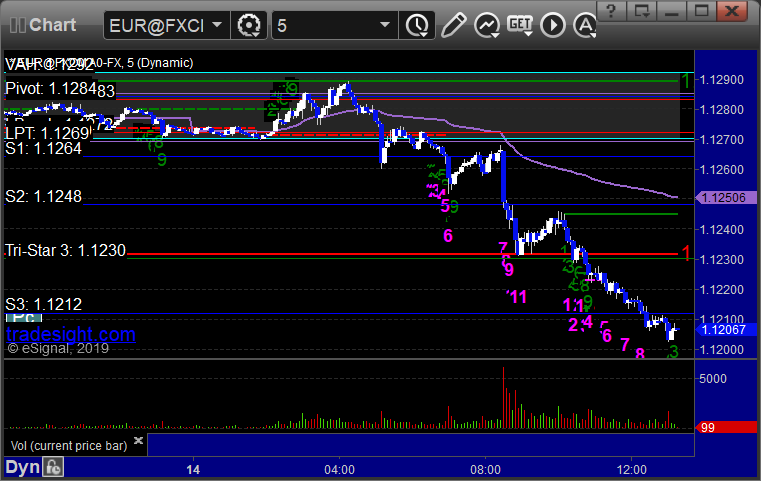
Task: Open the studies line chart icon
Action: [x=487, y=25]
